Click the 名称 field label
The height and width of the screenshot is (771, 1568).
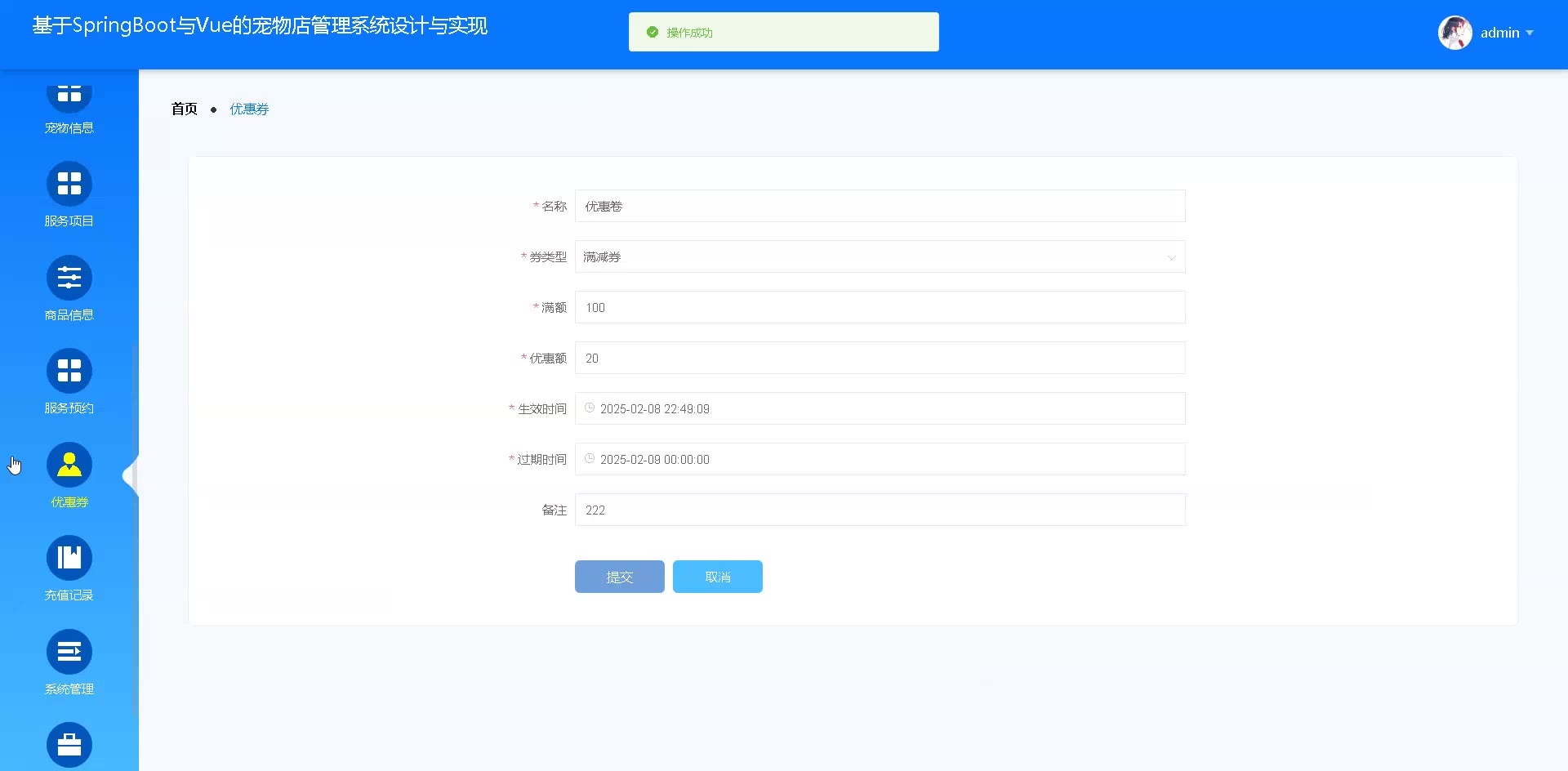pos(554,207)
